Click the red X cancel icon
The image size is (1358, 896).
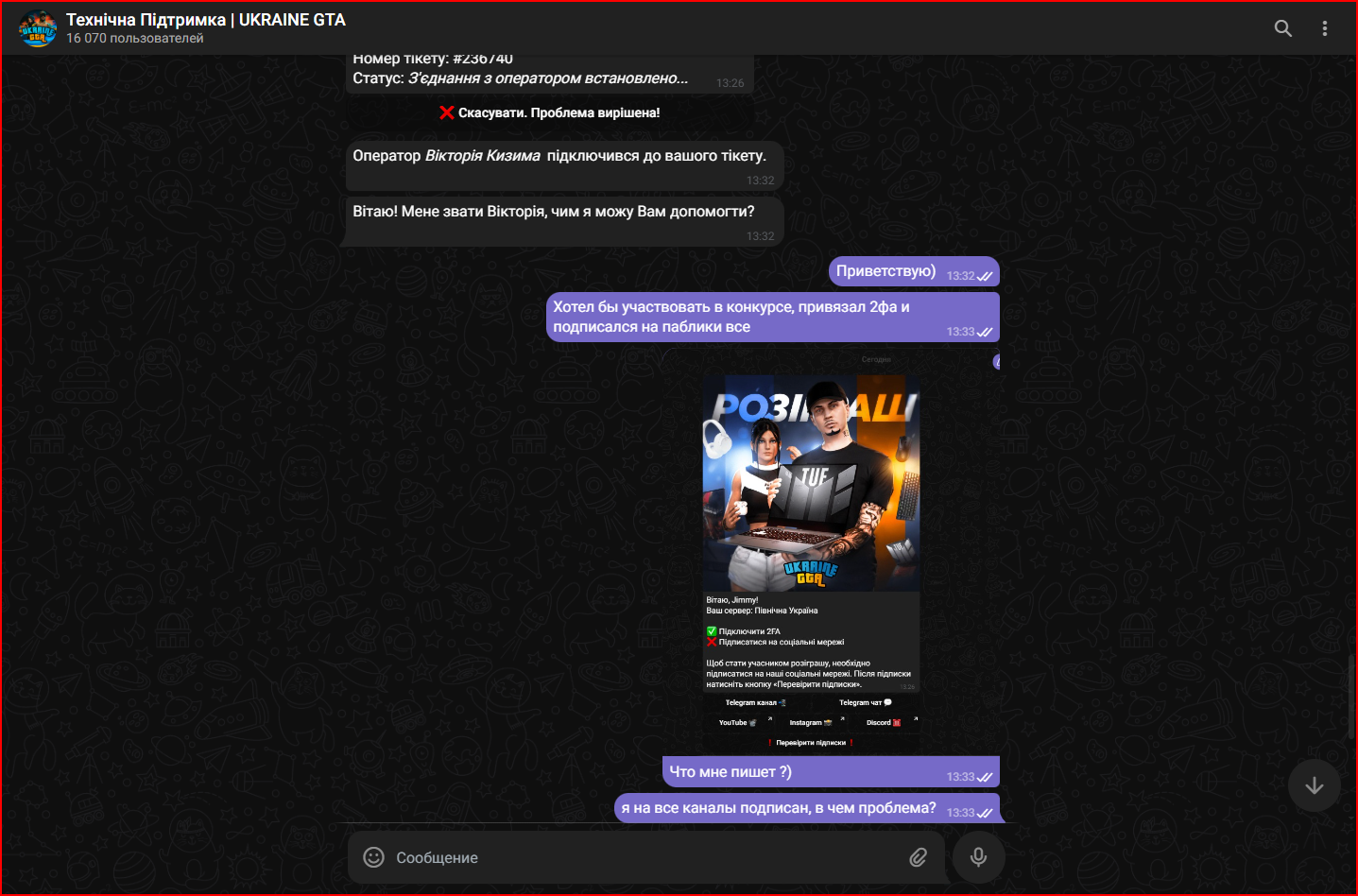coord(447,112)
